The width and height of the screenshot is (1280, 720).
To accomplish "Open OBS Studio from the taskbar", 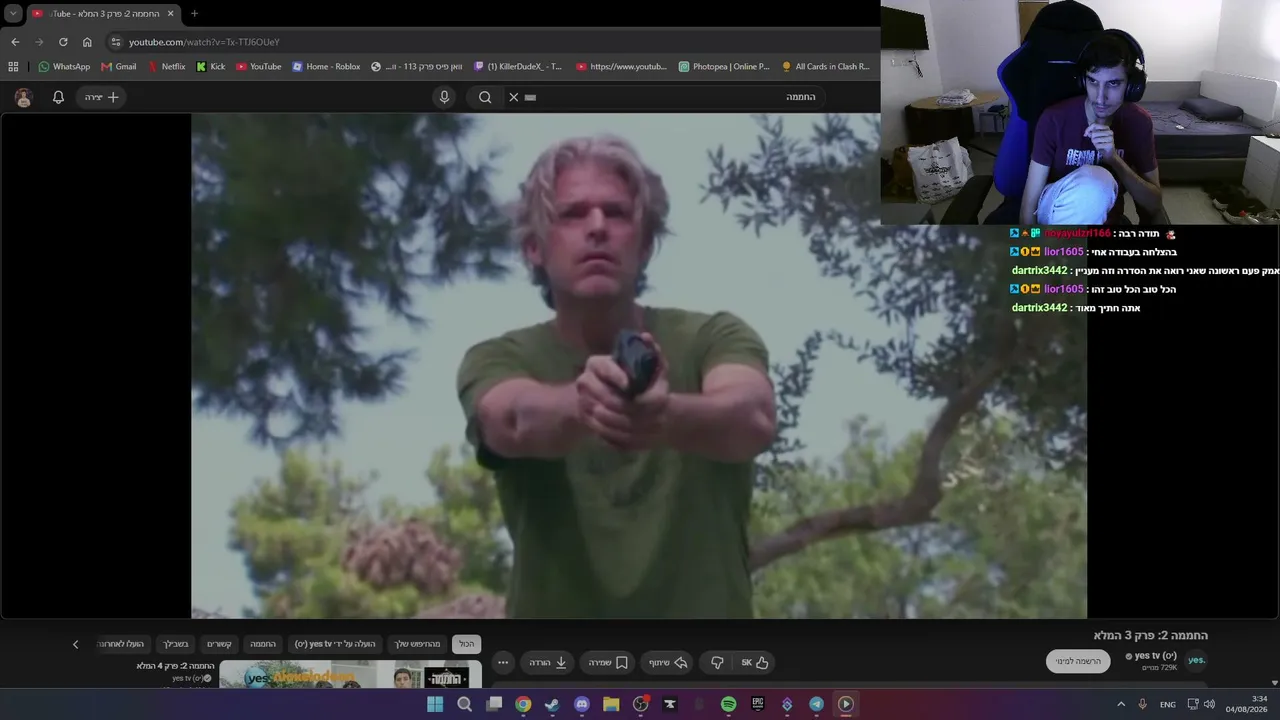I will tap(641, 704).
